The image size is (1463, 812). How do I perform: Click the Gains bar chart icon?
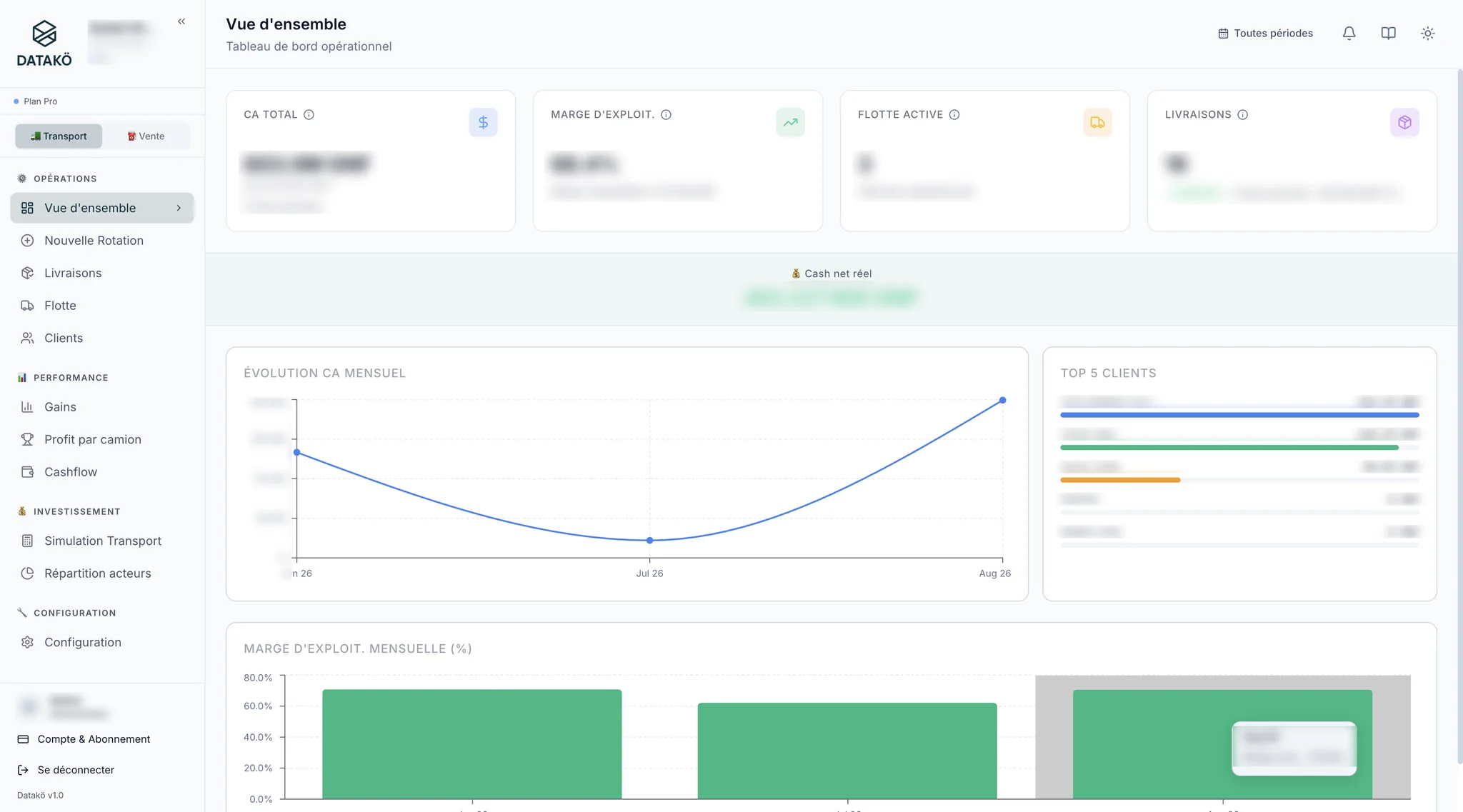[x=27, y=407]
